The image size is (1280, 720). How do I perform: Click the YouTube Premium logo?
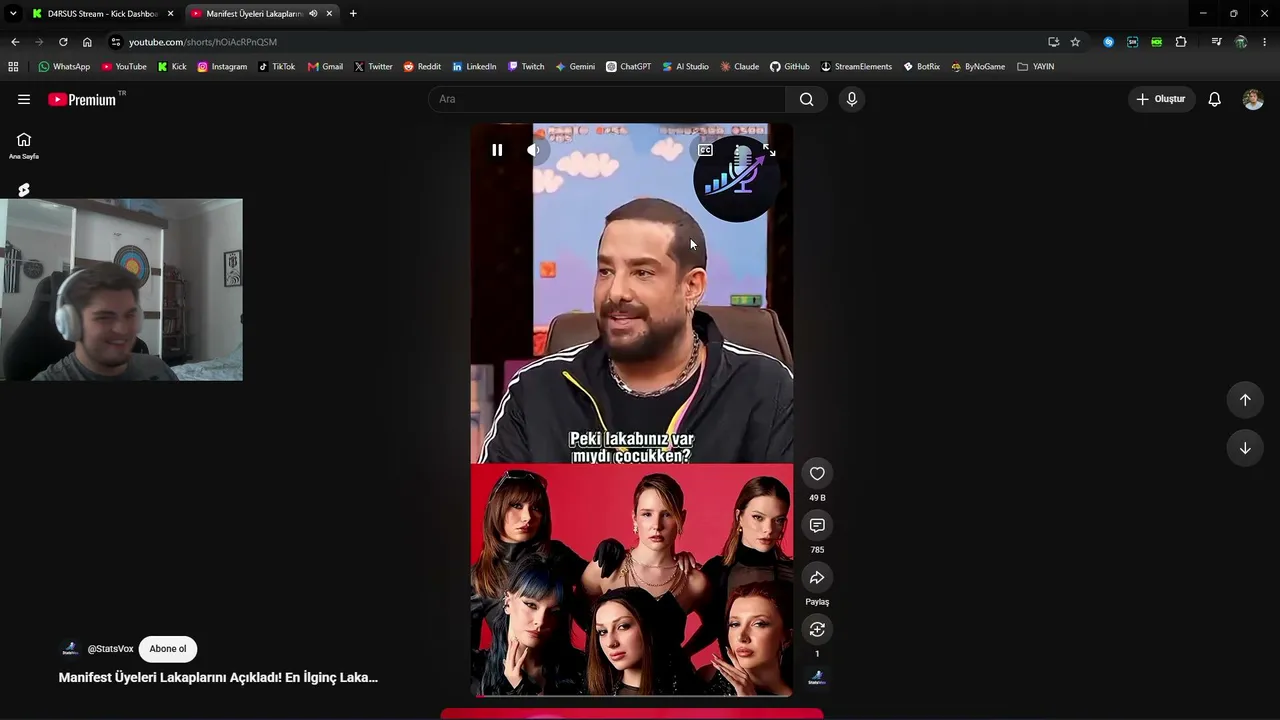82,99
